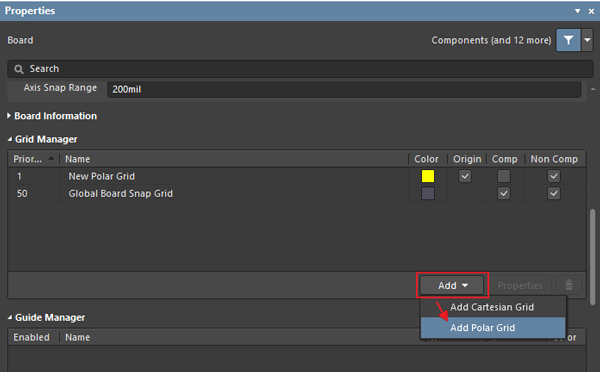Click the grid Properties button
Viewport: 600px width, 372px height.
point(520,285)
